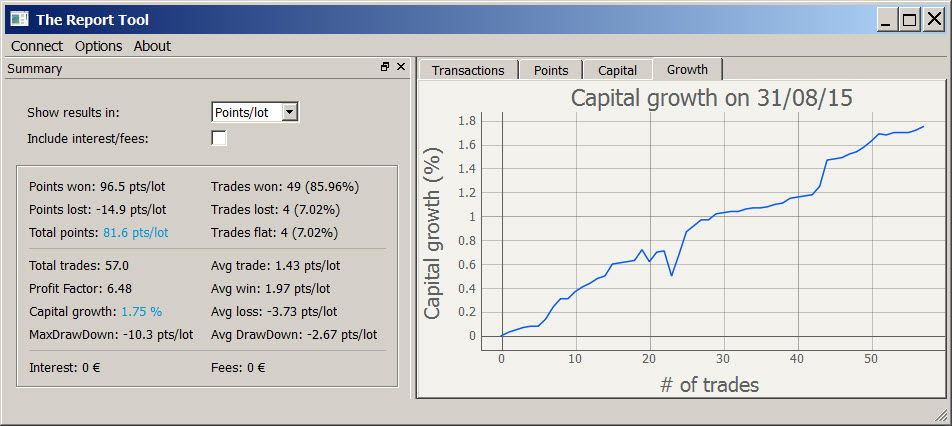Click the Points lost: -14.9 pts/lot text
952x426 pixels.
coord(97,210)
